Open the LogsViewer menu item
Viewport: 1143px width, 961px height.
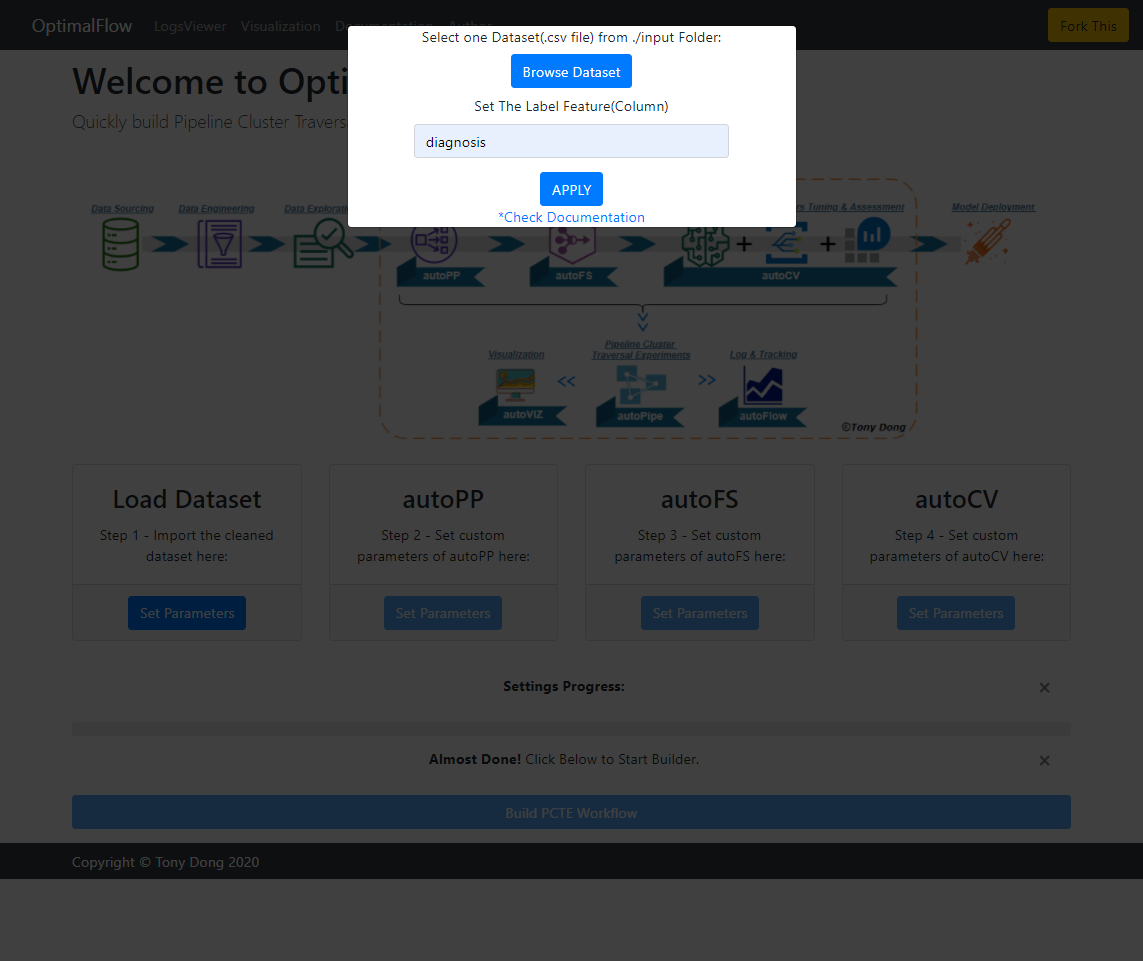[x=190, y=26]
